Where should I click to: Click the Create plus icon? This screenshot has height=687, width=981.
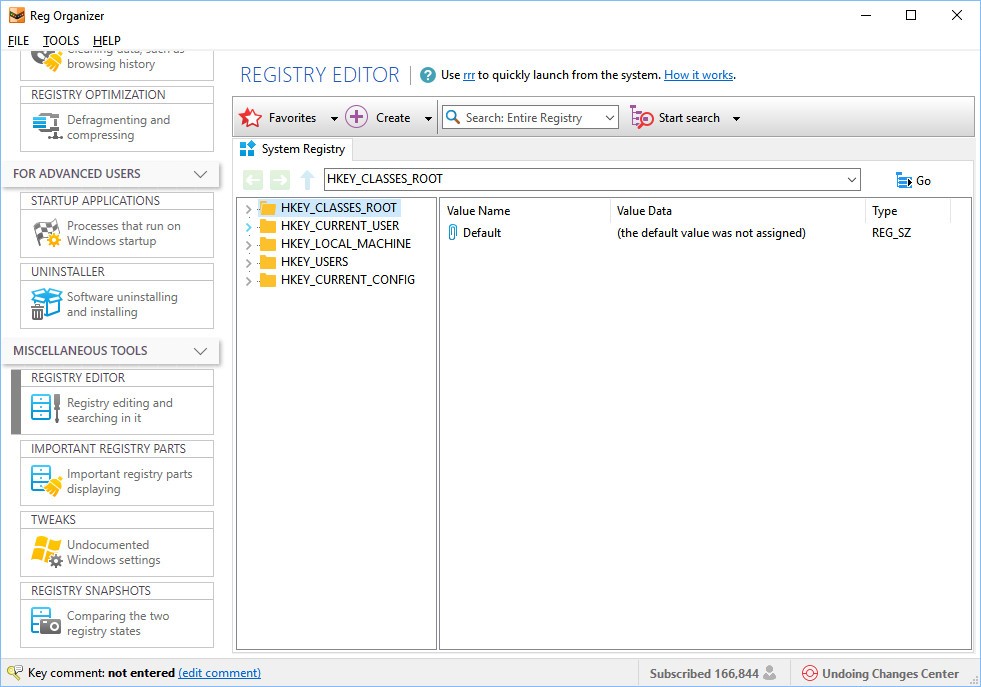[x=357, y=118]
